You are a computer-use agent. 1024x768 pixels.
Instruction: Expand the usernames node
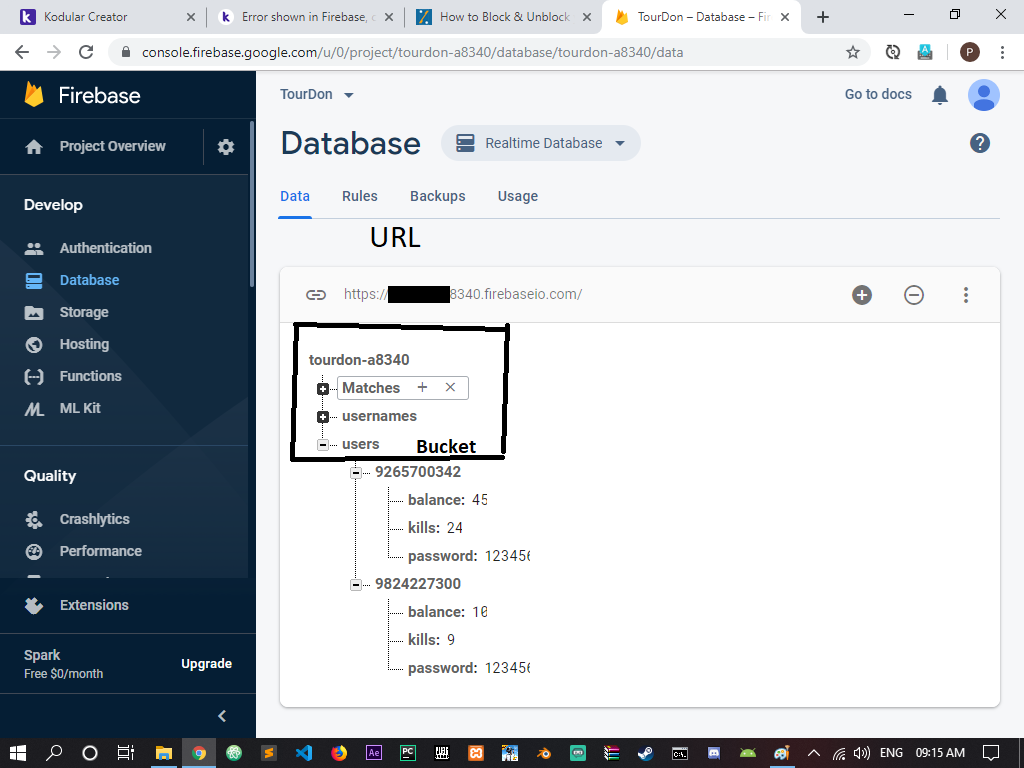pyautogui.click(x=323, y=417)
